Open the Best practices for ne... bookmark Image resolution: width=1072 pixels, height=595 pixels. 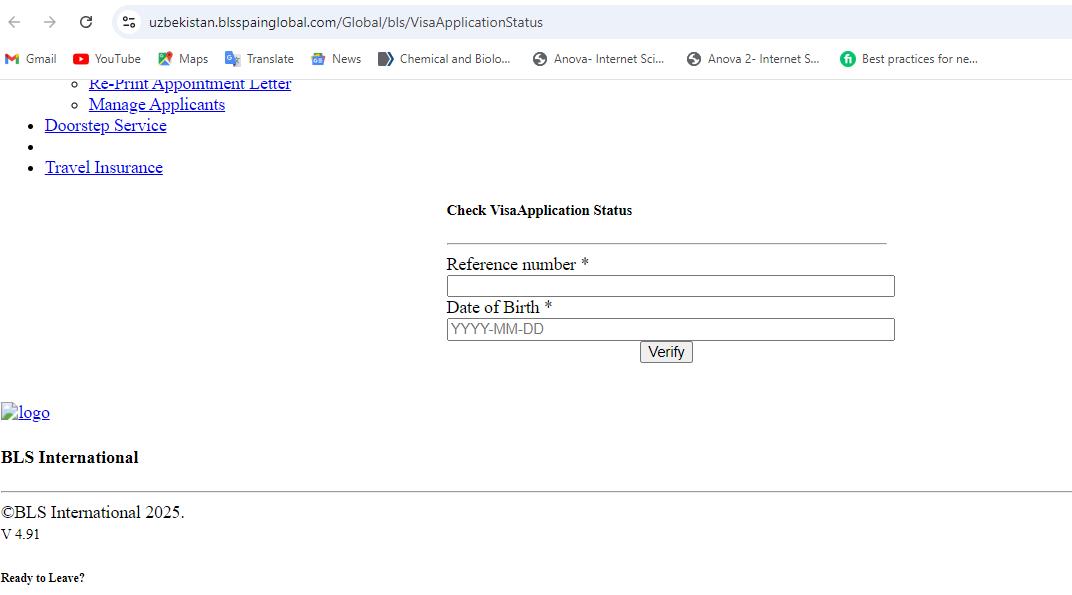tap(908, 58)
